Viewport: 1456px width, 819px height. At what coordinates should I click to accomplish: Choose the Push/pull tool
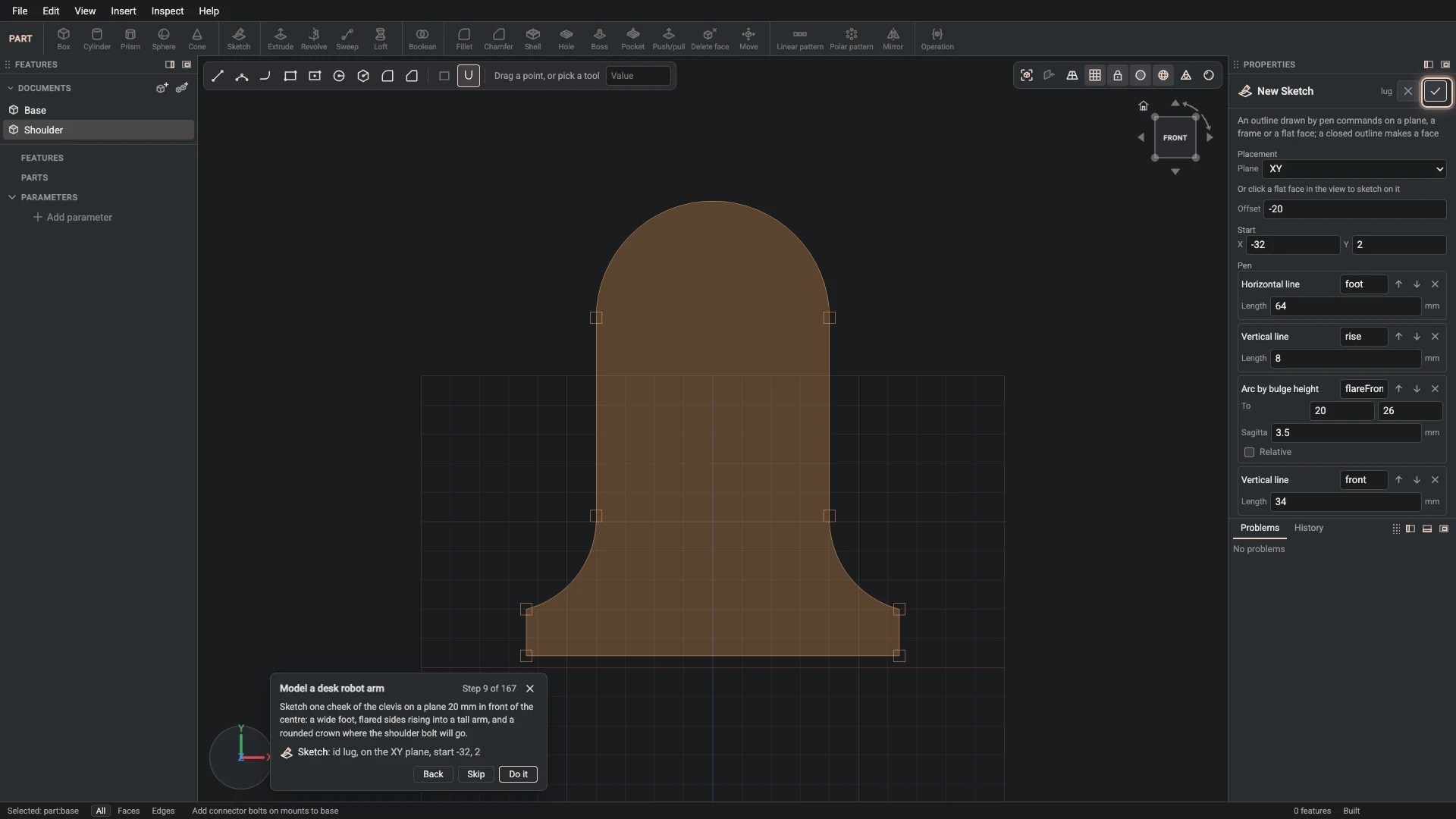coord(669,39)
